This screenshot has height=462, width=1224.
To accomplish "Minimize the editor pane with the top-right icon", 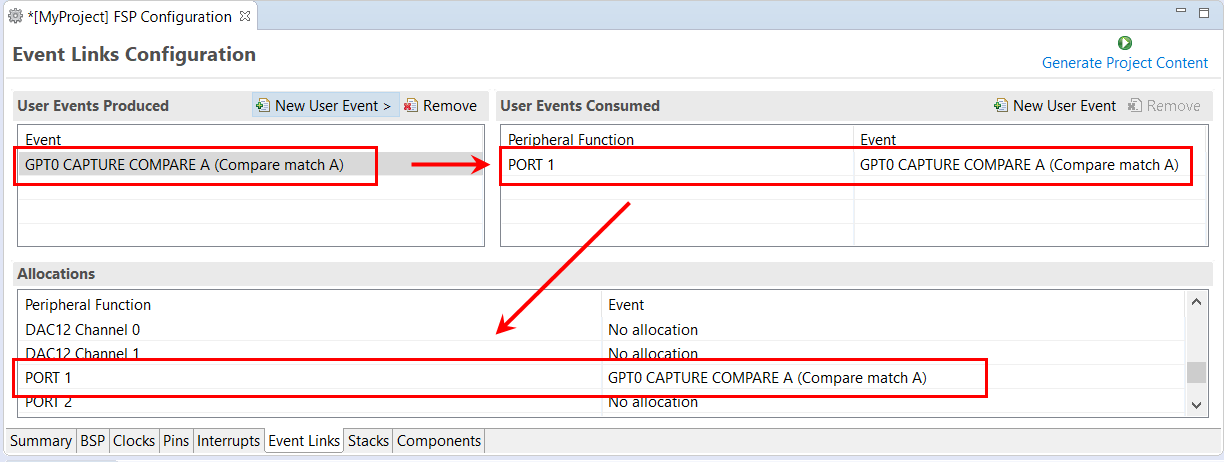I will (1183, 10).
